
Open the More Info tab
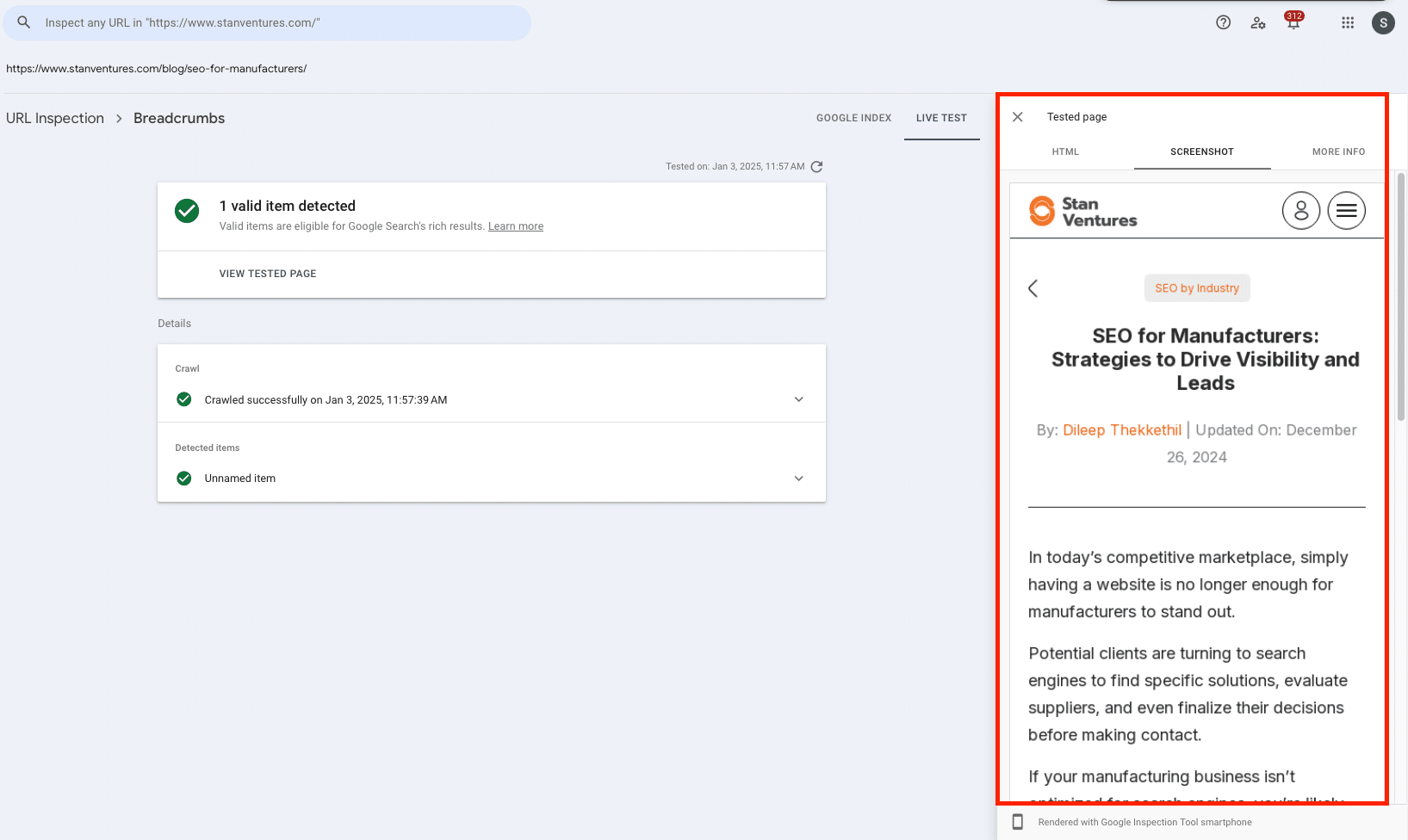coord(1338,151)
